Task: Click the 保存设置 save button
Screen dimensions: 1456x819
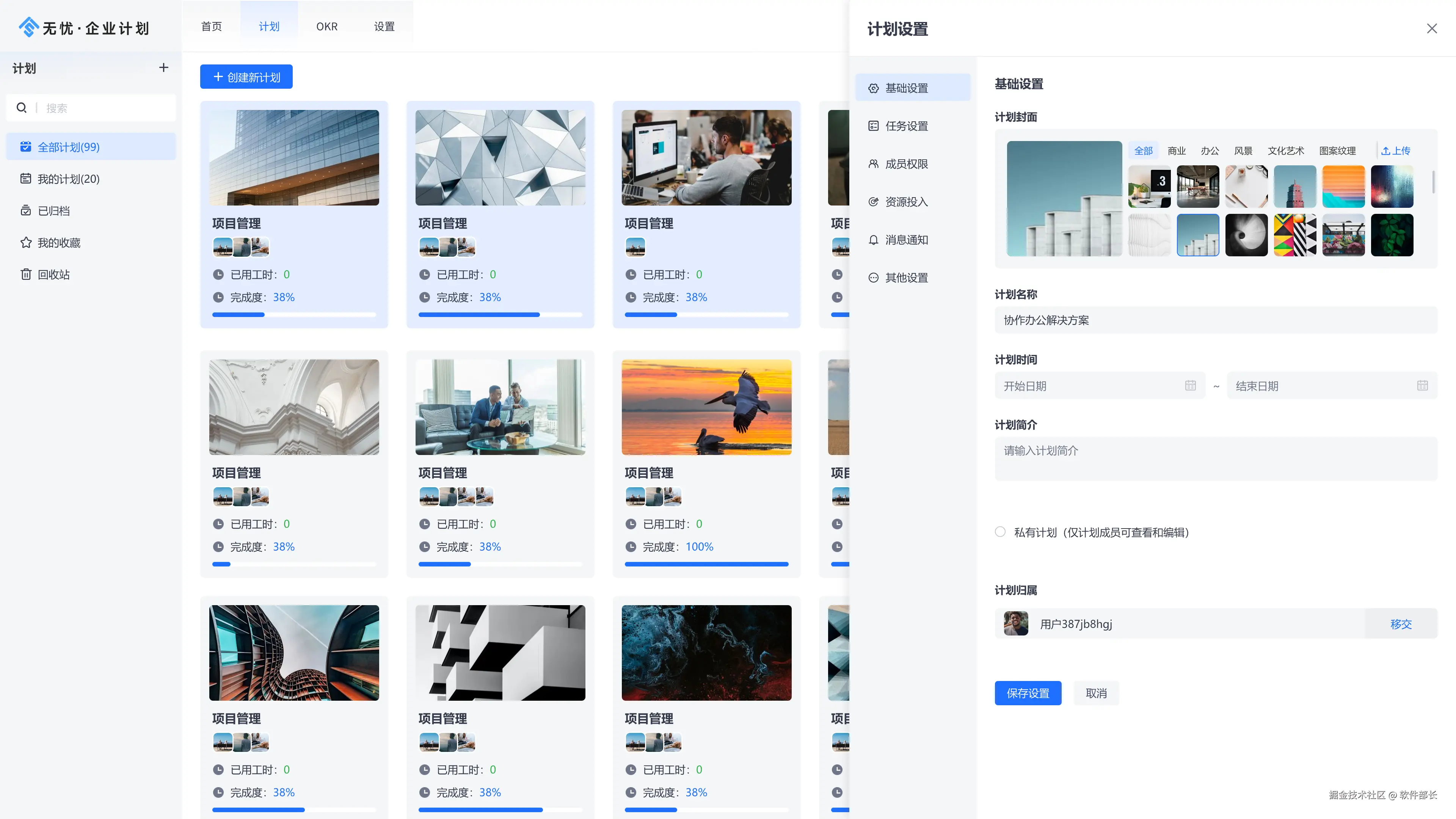Action: coord(1028,693)
